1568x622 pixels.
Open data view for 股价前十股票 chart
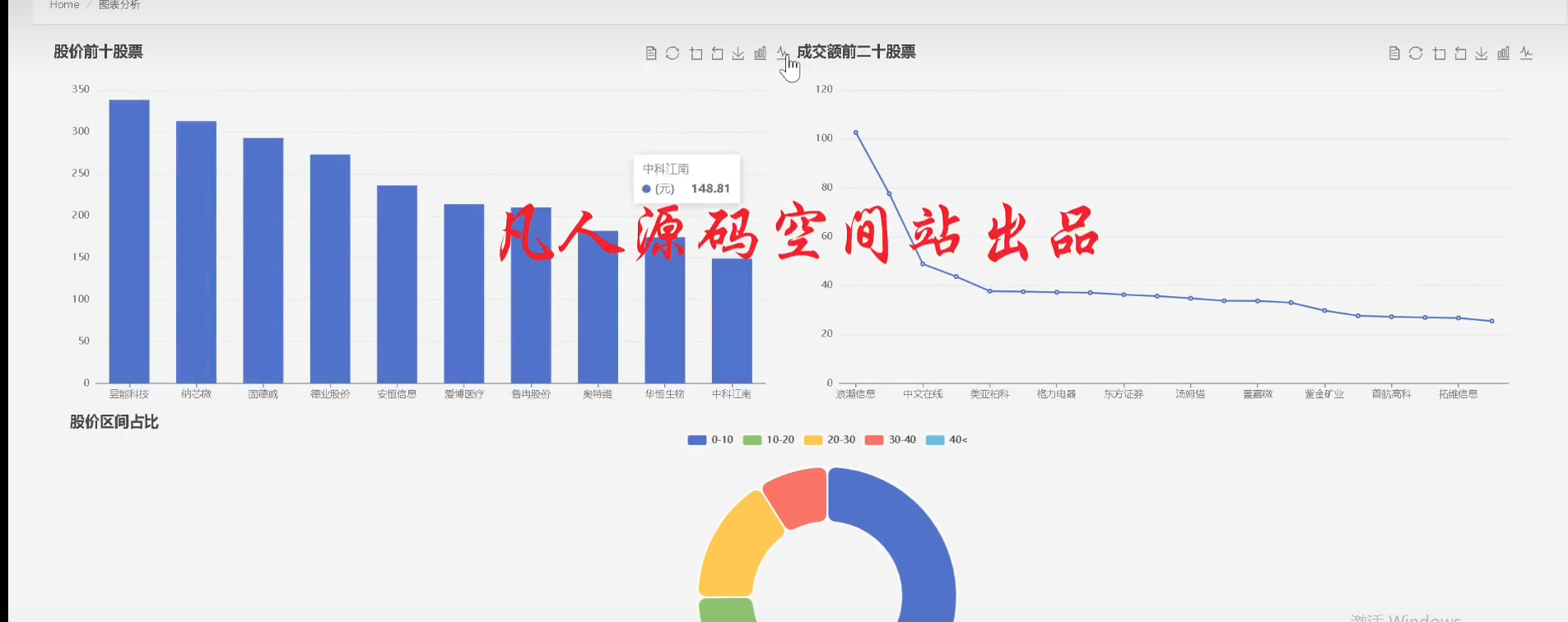coord(651,53)
